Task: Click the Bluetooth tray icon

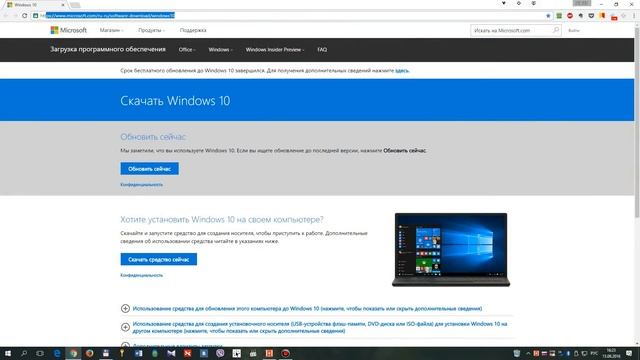Action: 568,353
